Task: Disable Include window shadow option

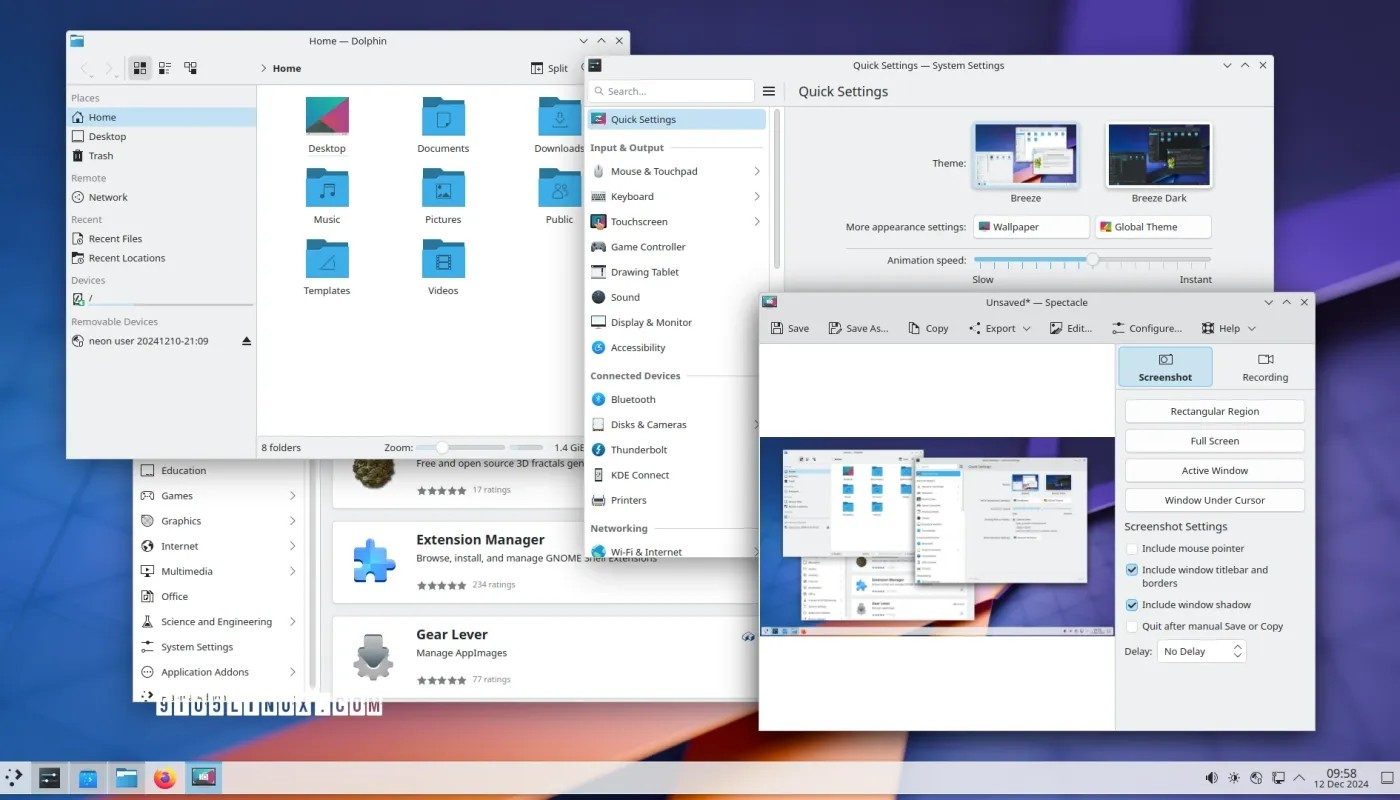Action: pyautogui.click(x=1131, y=604)
